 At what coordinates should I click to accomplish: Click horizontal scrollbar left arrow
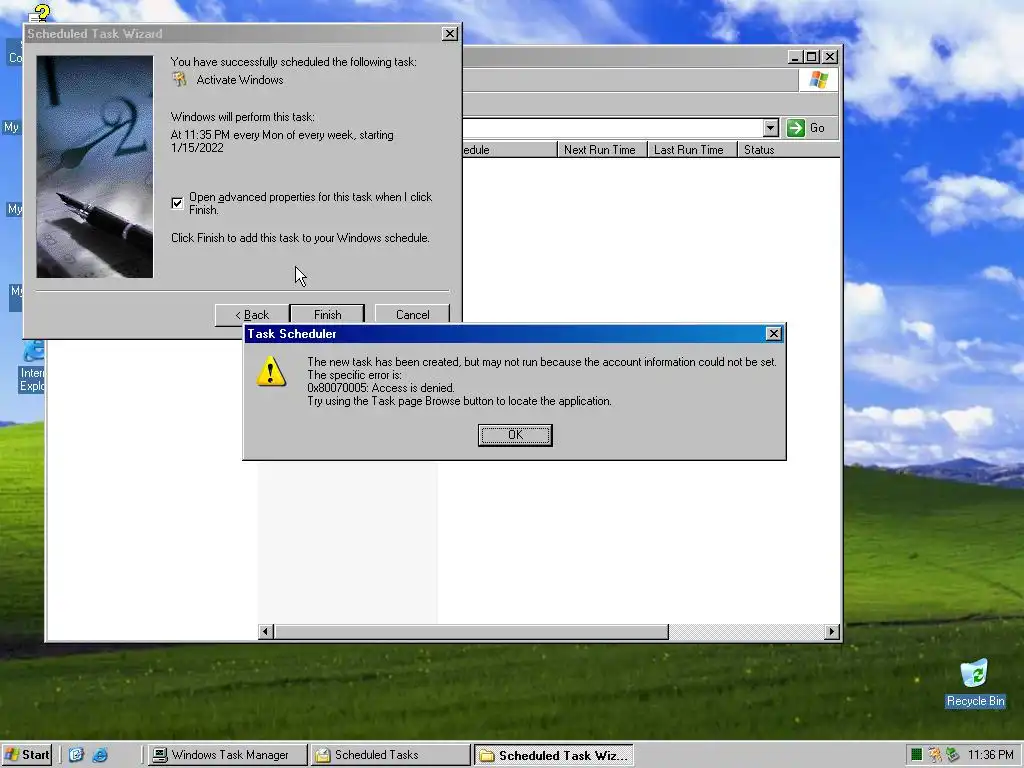(266, 632)
